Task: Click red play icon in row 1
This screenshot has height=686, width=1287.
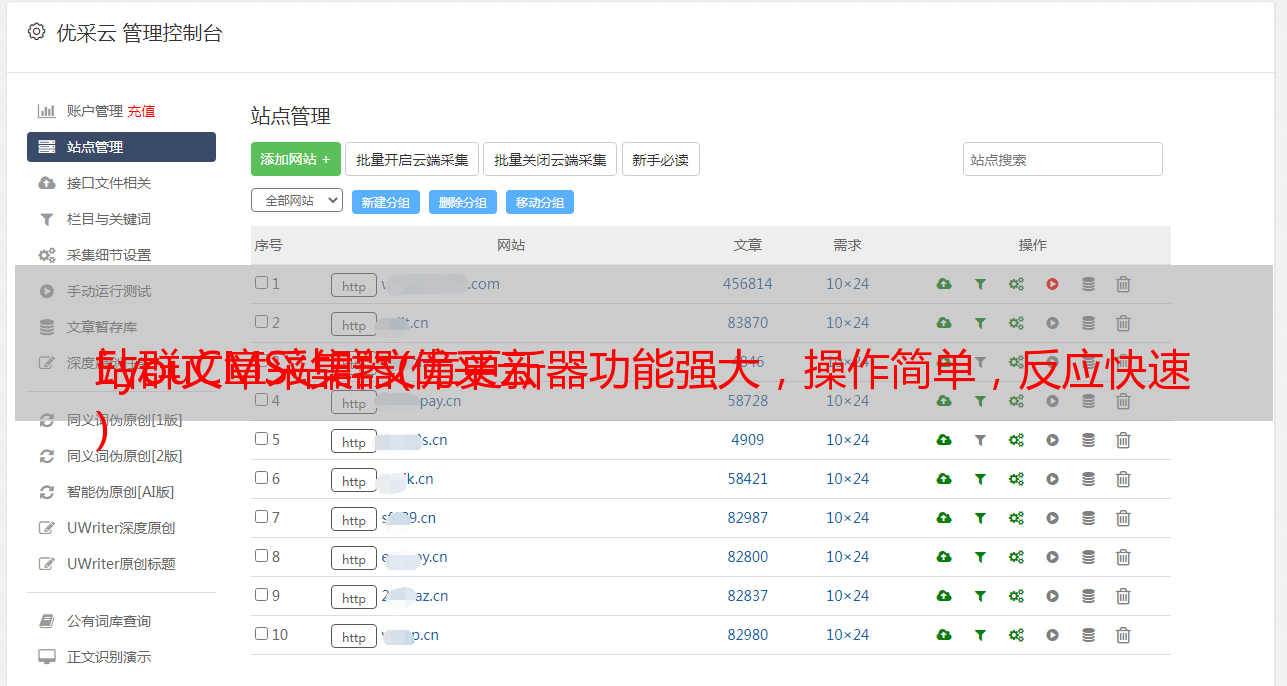Action: point(1052,284)
